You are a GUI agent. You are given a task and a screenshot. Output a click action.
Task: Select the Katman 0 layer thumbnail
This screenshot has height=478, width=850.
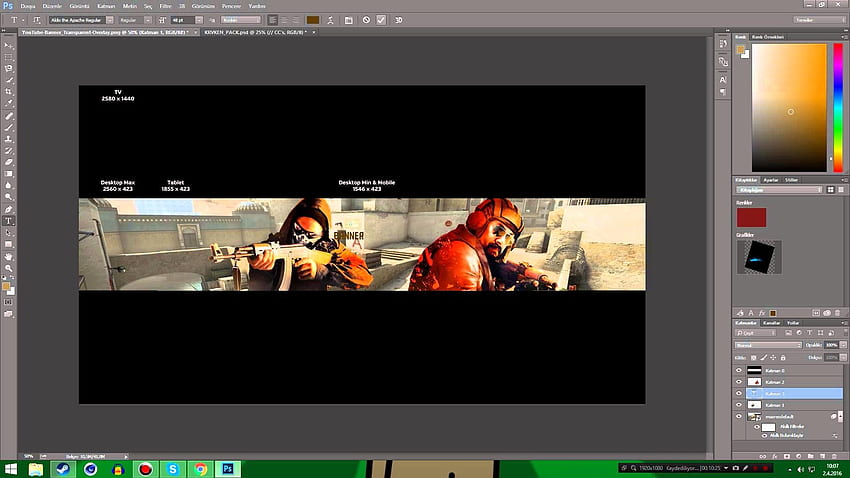pos(754,370)
